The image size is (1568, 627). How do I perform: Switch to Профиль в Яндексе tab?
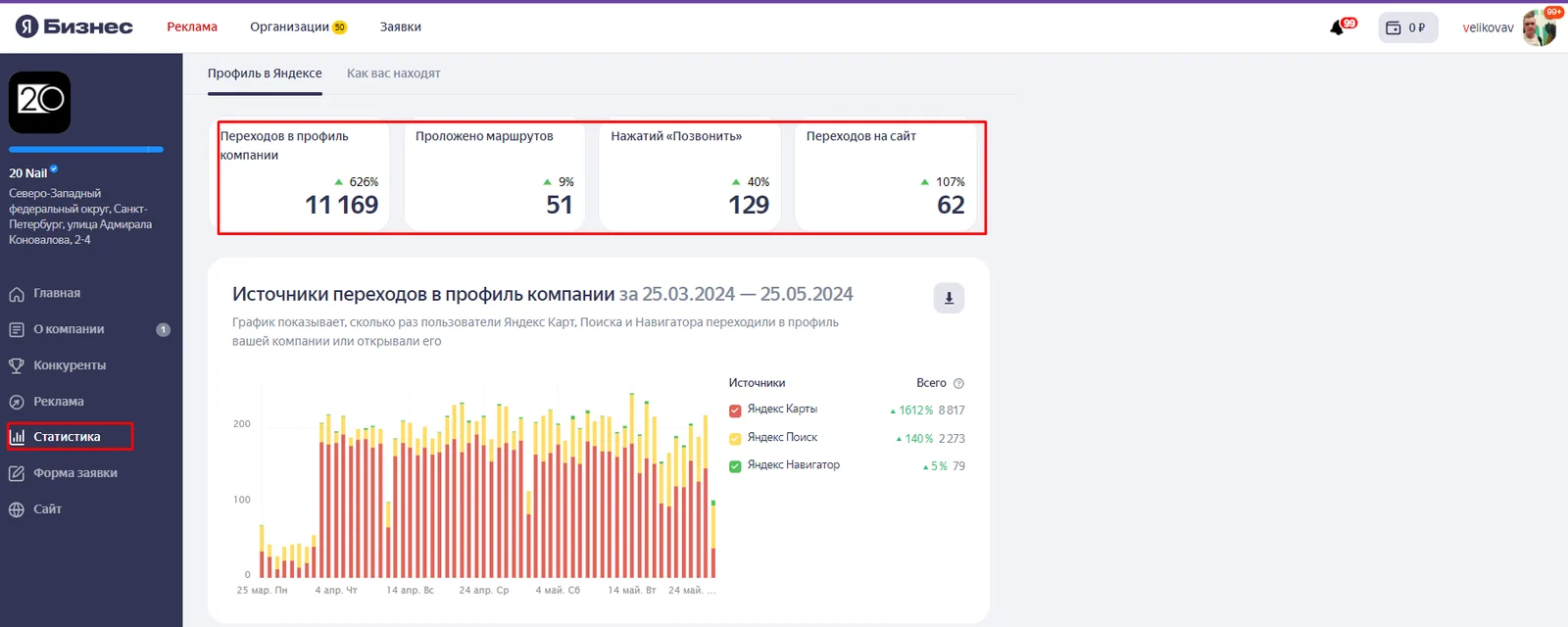pyautogui.click(x=265, y=73)
